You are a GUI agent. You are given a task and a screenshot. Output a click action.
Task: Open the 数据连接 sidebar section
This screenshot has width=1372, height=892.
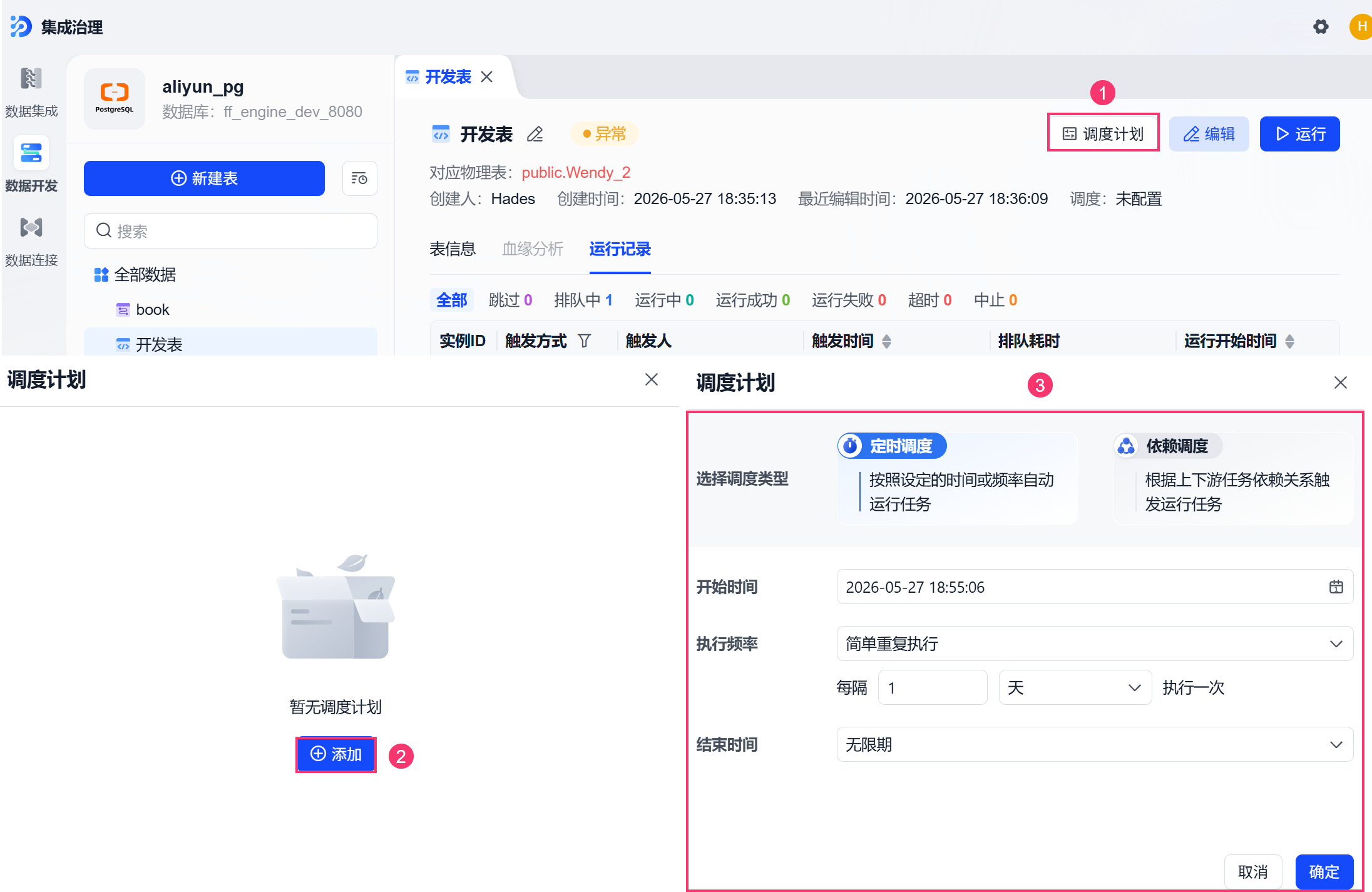[x=31, y=240]
